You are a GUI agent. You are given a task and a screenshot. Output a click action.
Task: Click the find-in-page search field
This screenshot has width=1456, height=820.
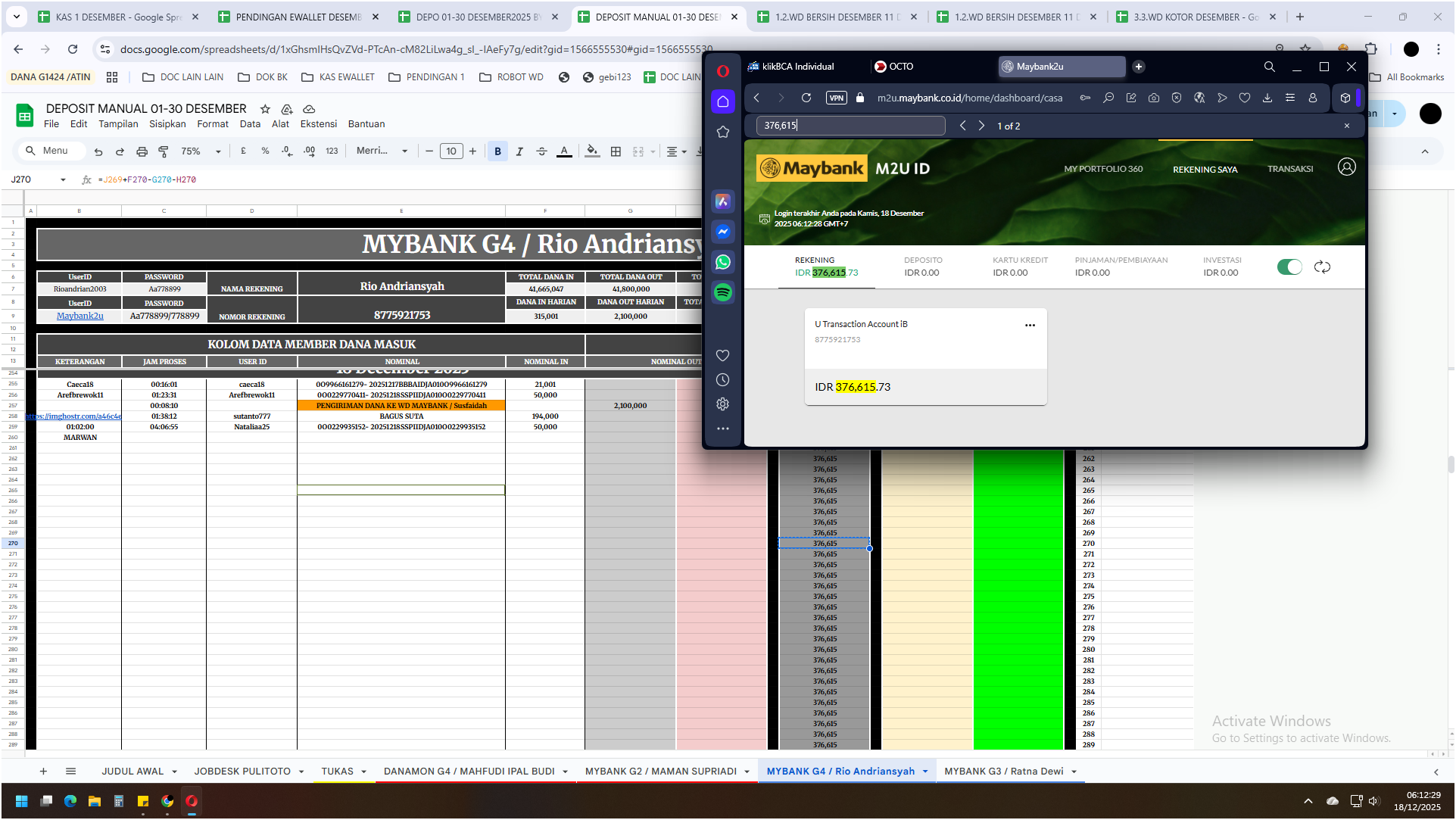coord(850,126)
